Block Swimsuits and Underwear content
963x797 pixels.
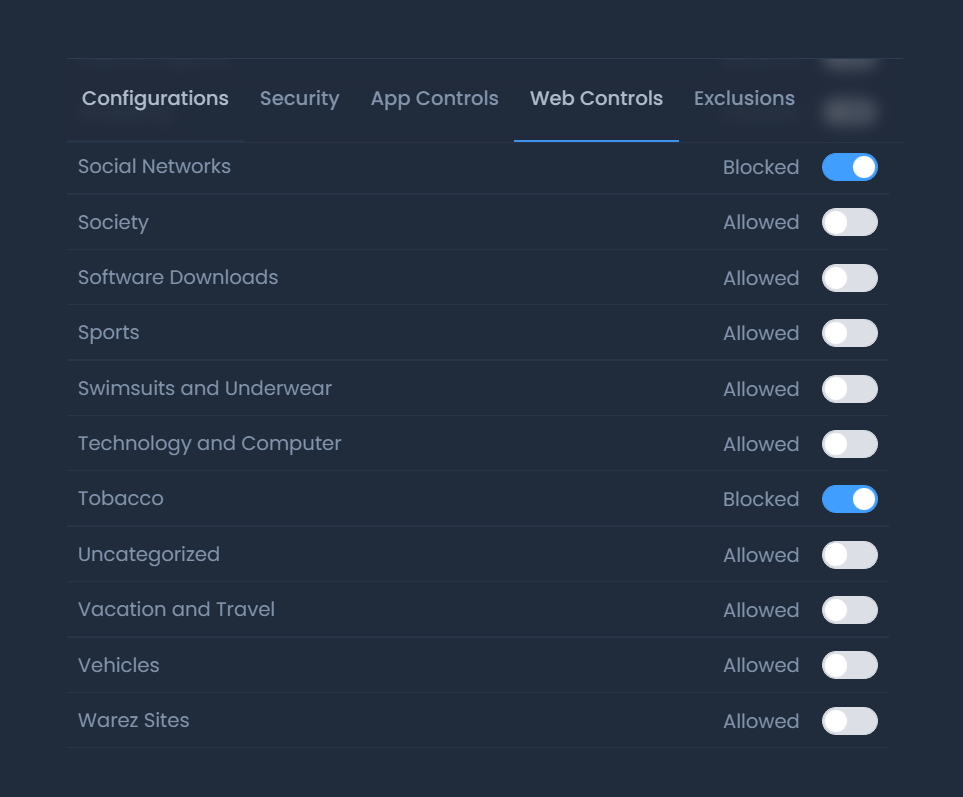(850, 388)
